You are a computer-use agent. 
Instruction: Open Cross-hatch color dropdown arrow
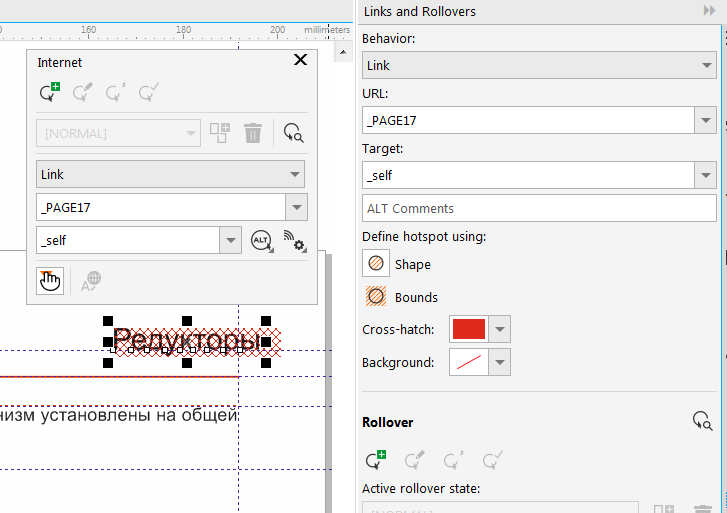499,329
